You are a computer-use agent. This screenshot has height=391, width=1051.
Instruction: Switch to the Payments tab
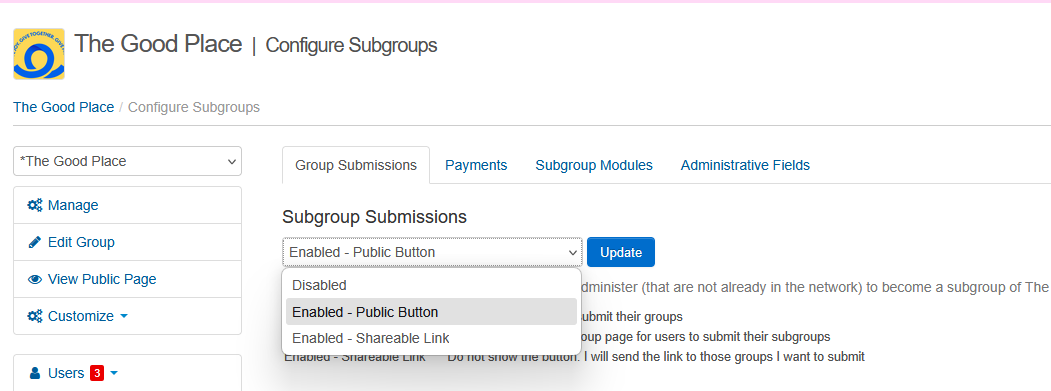click(476, 165)
